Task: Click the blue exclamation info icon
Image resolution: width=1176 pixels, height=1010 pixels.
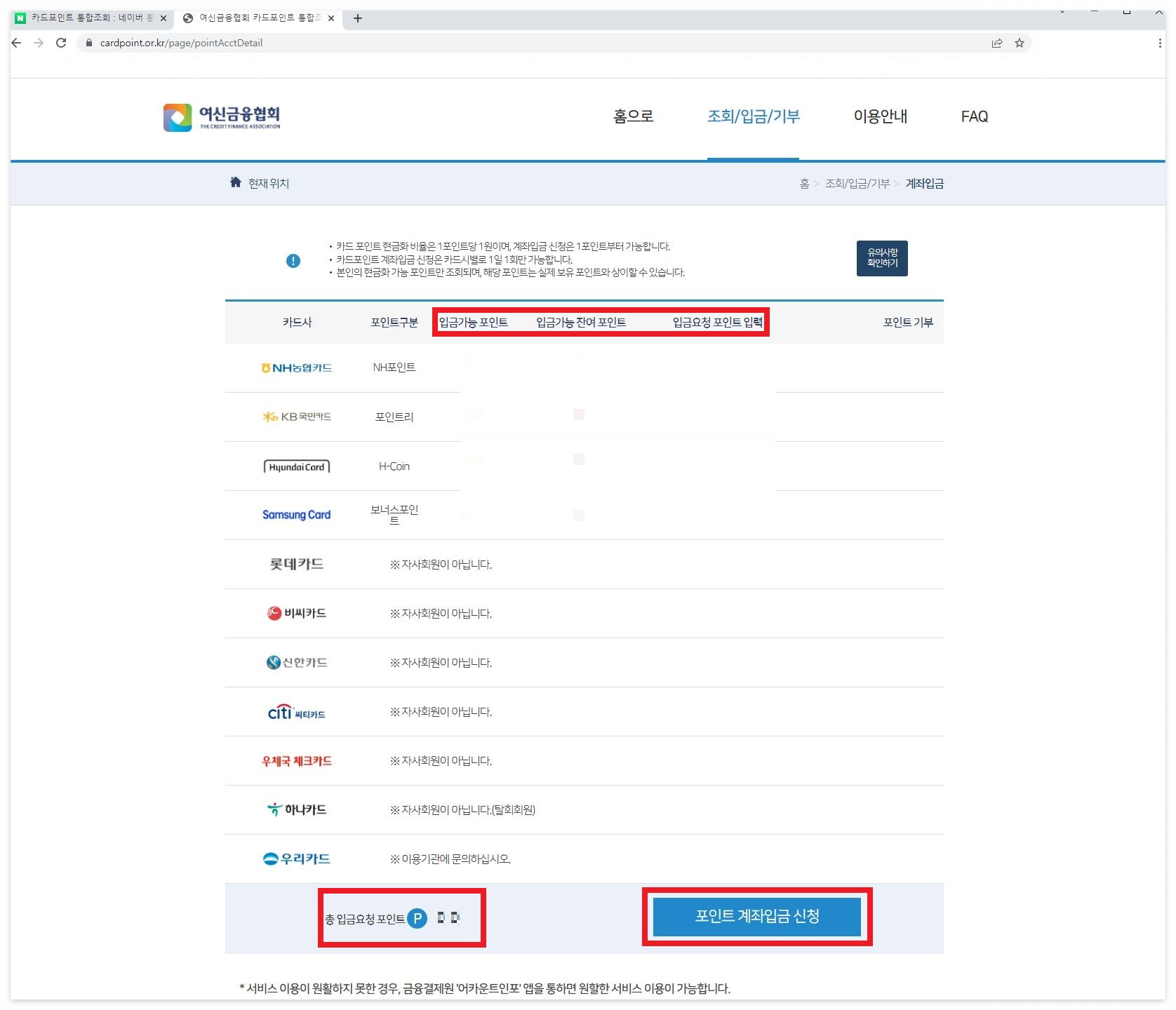Action: click(293, 261)
